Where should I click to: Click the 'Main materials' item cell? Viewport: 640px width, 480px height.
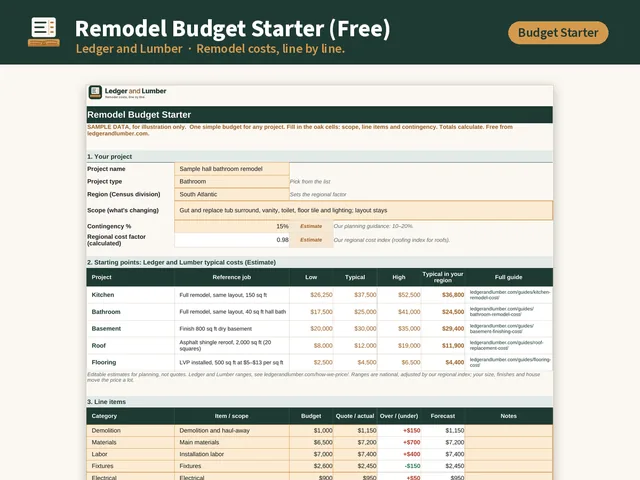pos(232,442)
